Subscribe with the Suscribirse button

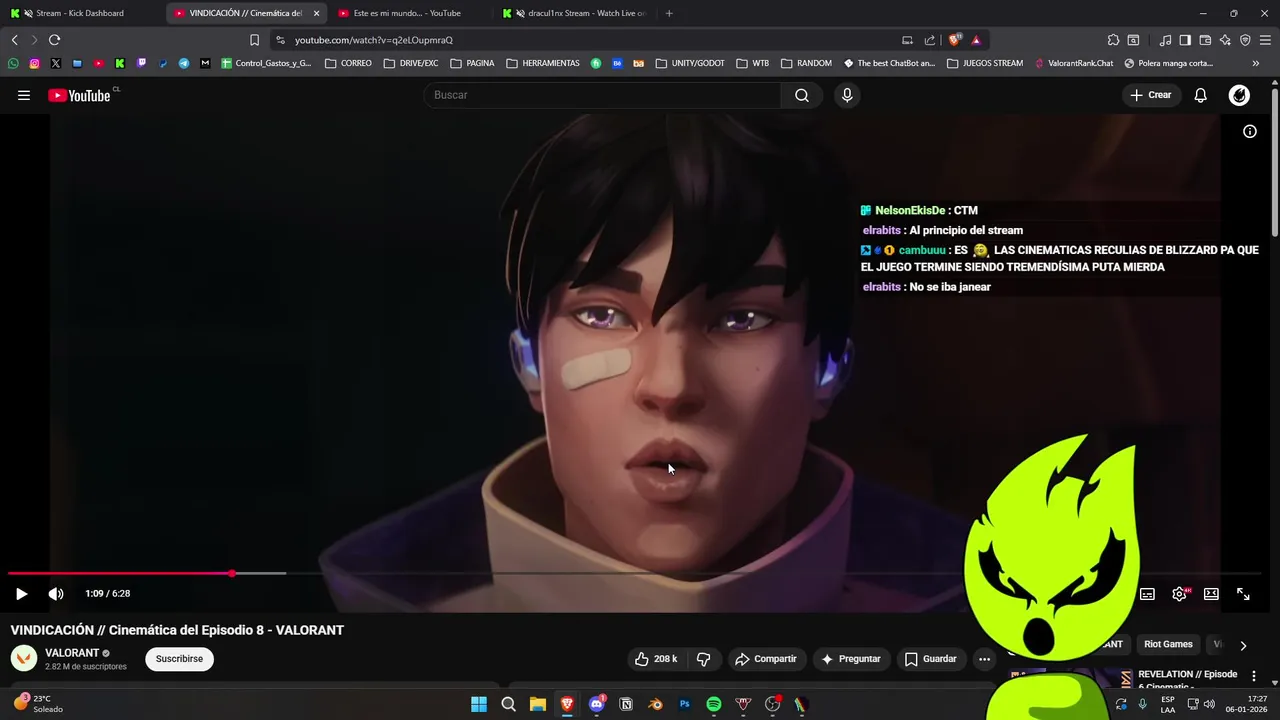tap(179, 659)
